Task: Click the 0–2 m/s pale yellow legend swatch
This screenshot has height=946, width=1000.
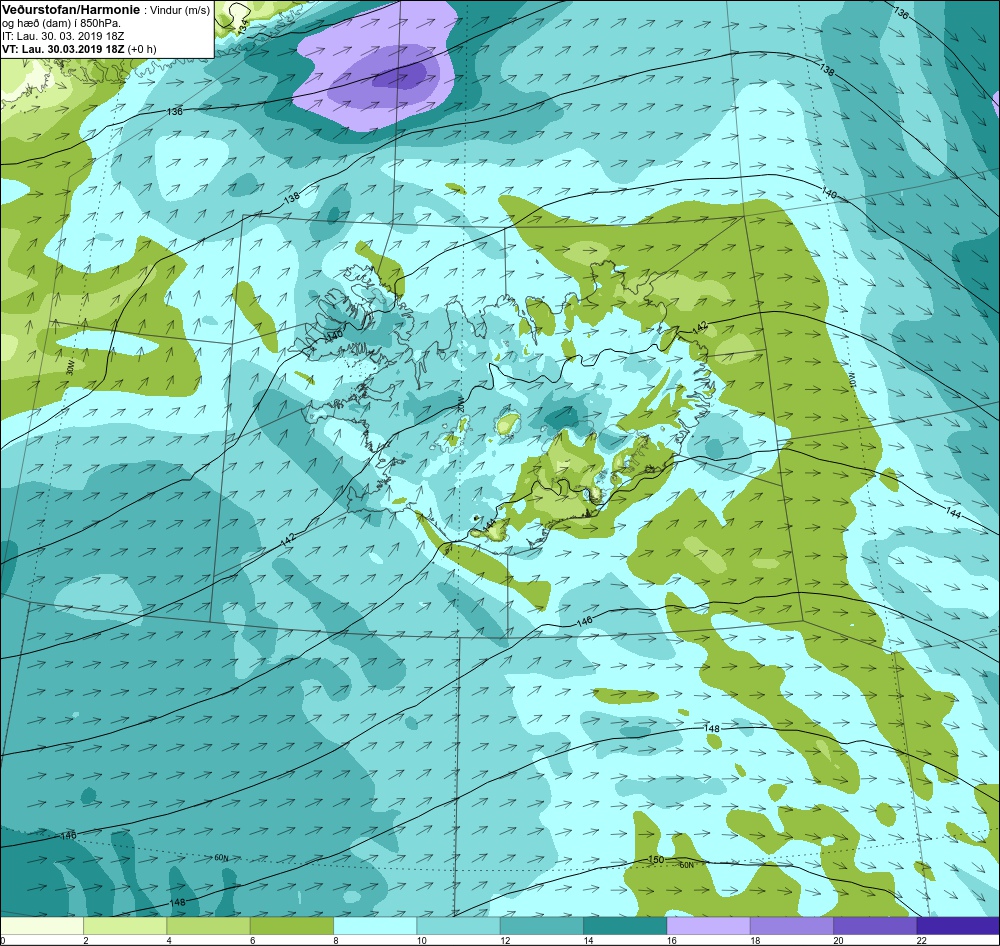Action: point(42,926)
